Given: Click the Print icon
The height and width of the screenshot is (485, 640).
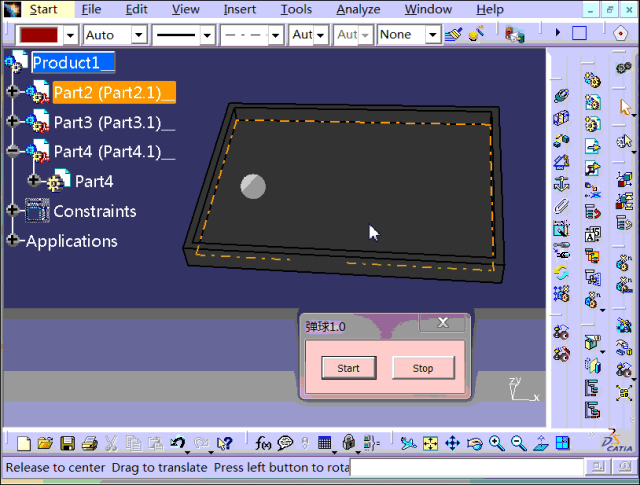Looking at the screenshot, I should coord(89,443).
